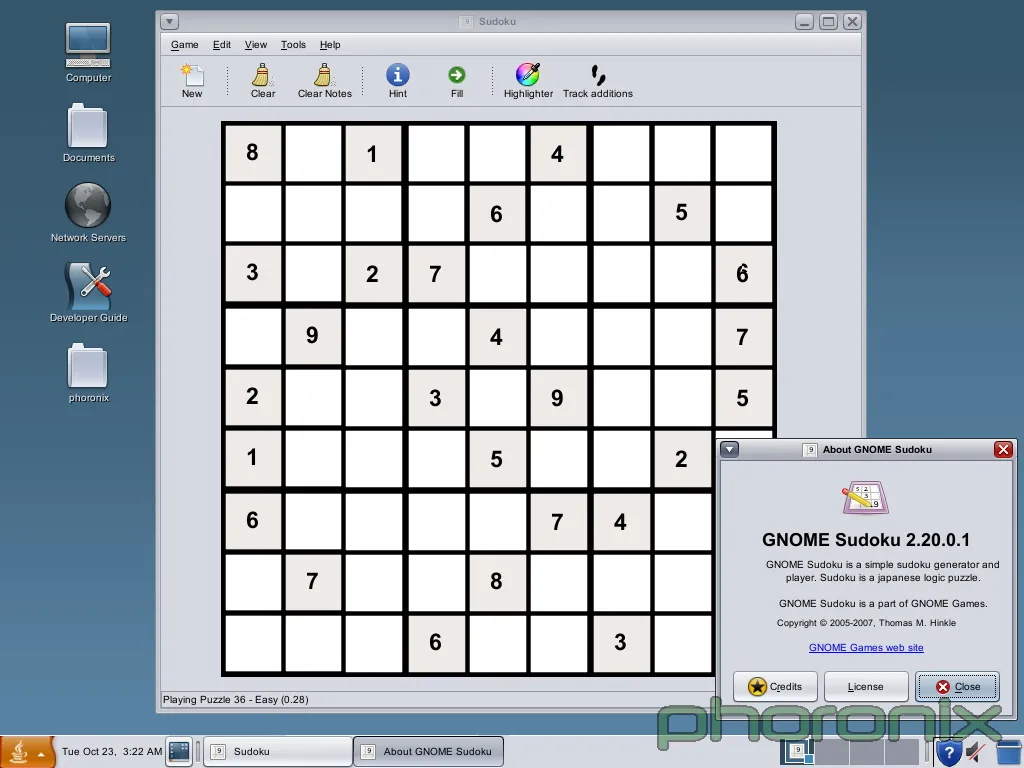The image size is (1024, 768).
Task: Click the Sudoku logo in the About dialog
Action: pos(865,498)
